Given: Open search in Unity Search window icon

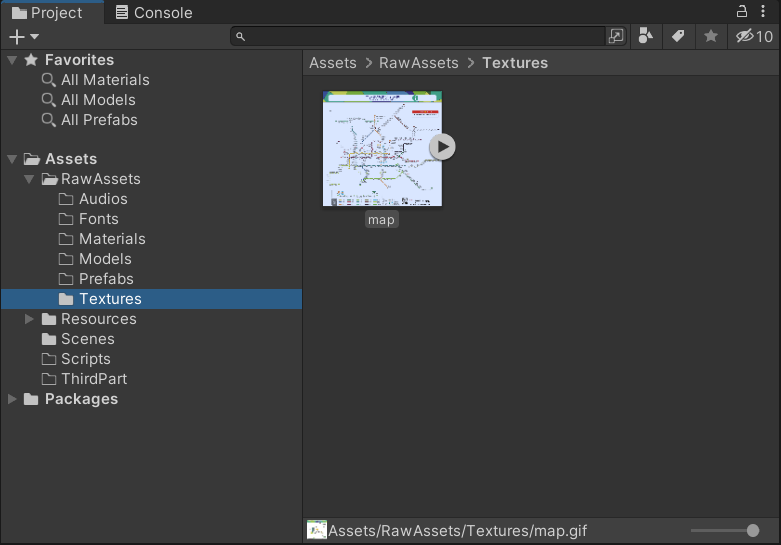Looking at the screenshot, I should coord(616,36).
